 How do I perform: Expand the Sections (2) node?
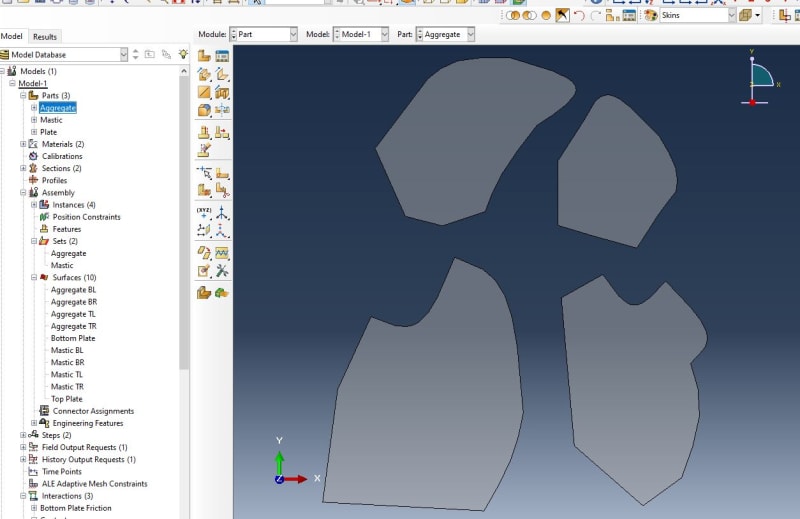pos(23,168)
